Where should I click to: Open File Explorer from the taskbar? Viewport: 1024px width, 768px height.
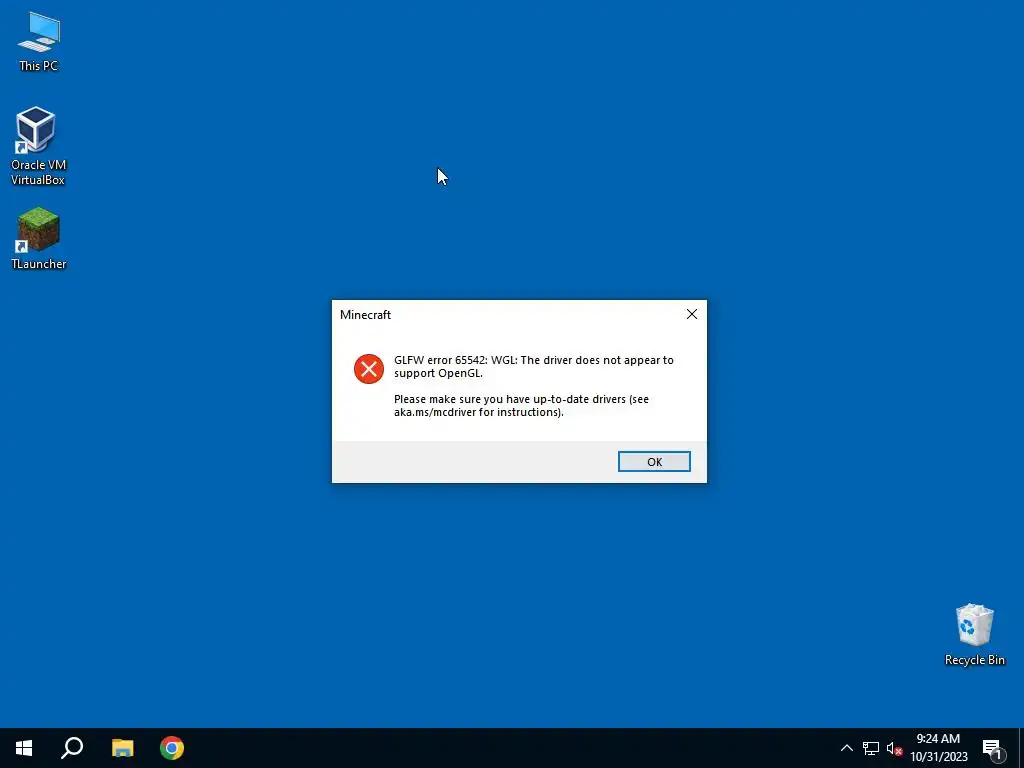[x=122, y=748]
